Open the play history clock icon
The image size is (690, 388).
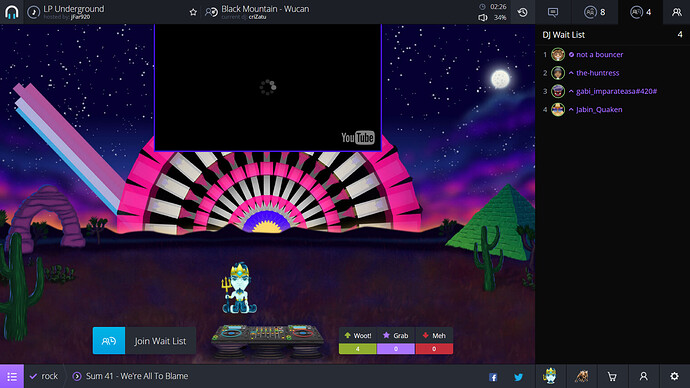(523, 12)
